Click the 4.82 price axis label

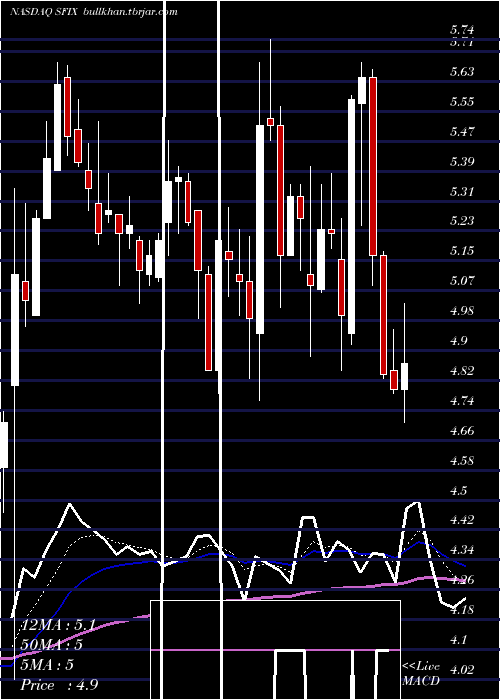click(462, 371)
